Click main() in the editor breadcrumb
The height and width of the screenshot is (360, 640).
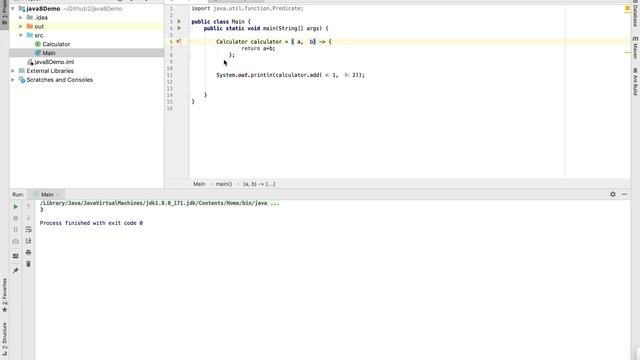[224, 184]
